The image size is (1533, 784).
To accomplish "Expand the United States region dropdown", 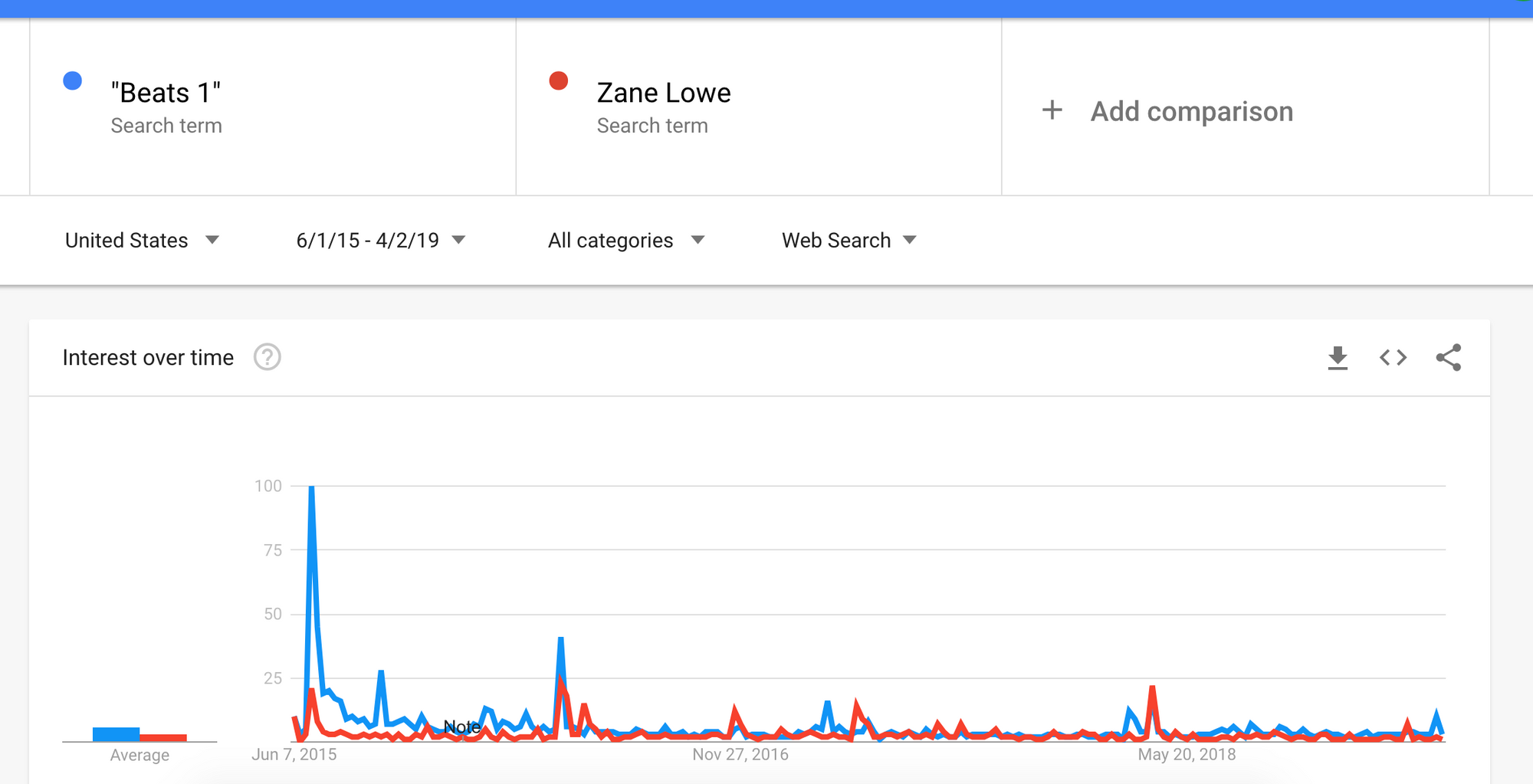I will [143, 241].
